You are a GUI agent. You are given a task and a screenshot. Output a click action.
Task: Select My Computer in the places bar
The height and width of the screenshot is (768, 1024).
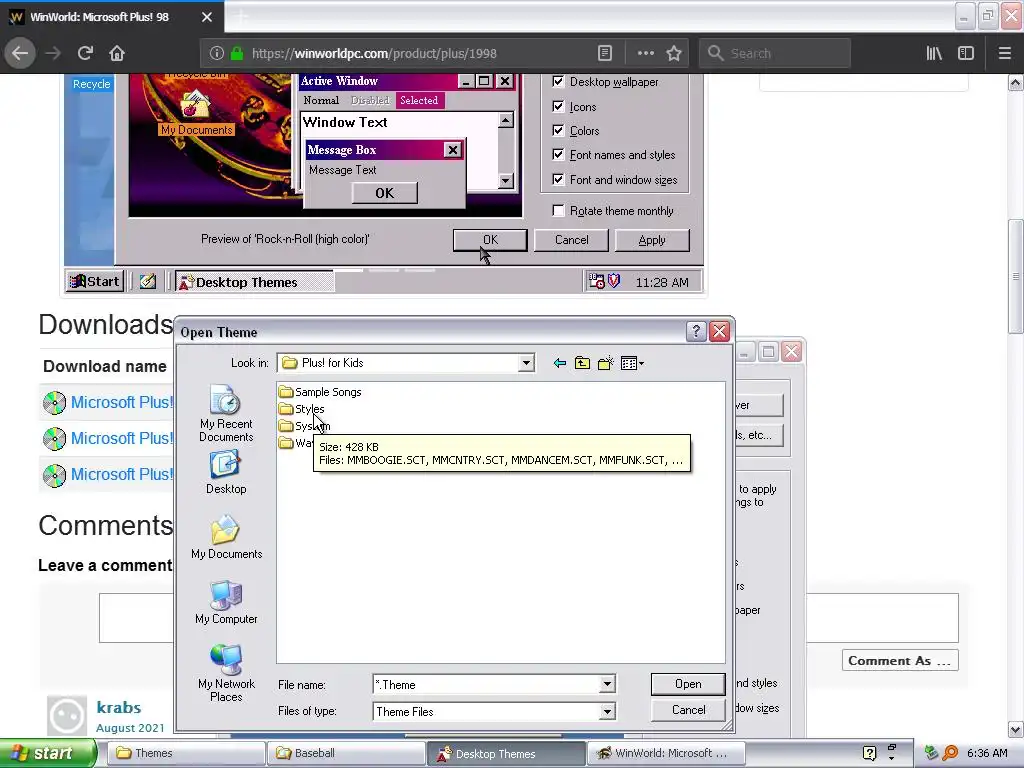click(x=226, y=602)
